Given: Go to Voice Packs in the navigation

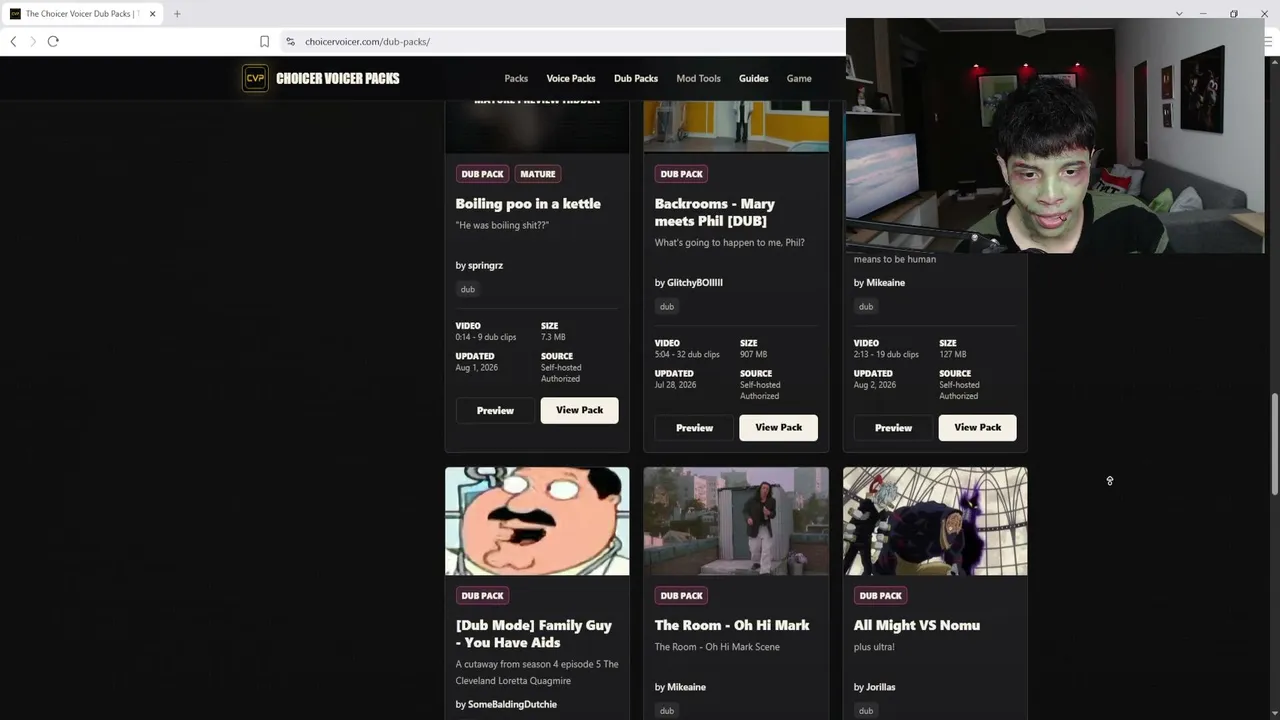Looking at the screenshot, I should 571,78.
